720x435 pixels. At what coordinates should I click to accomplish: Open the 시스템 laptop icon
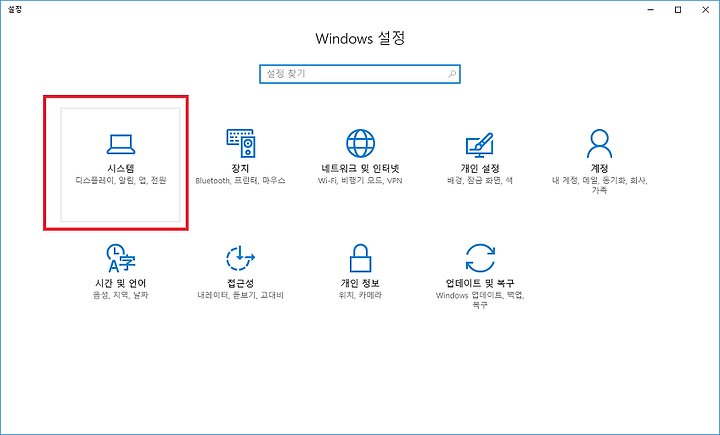pos(121,144)
